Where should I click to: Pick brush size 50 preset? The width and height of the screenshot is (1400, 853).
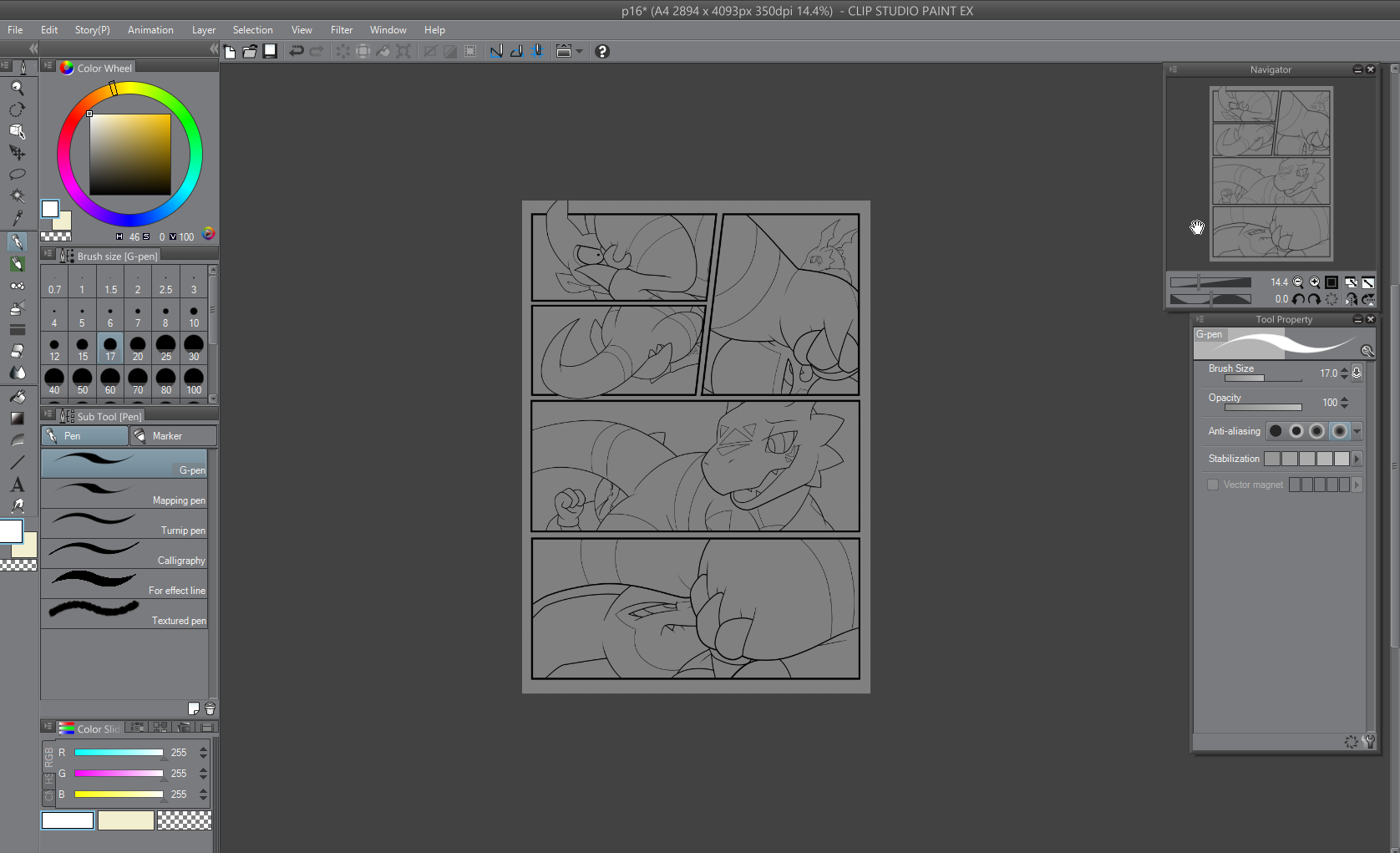83,382
